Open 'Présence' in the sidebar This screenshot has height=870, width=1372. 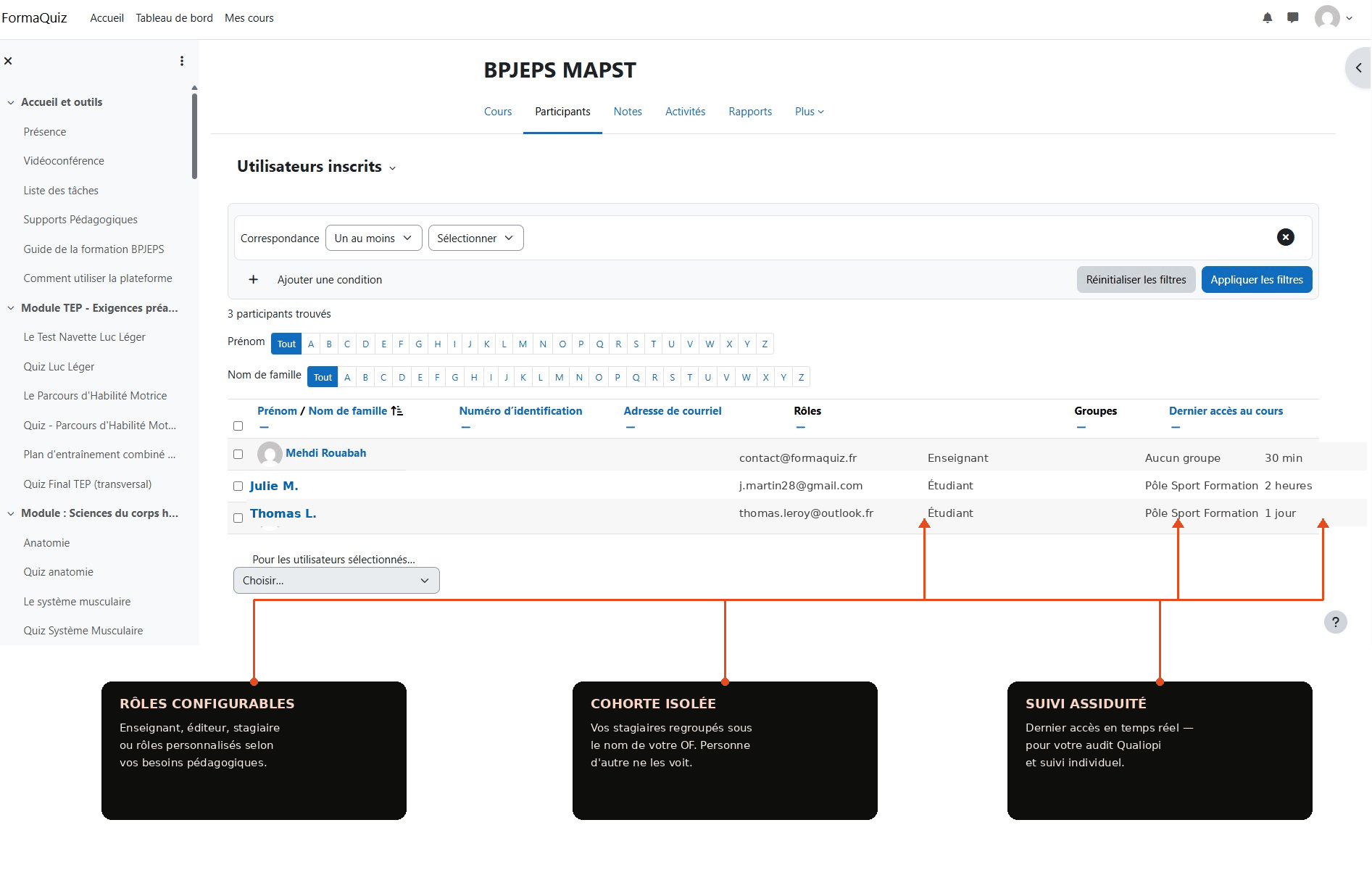(44, 131)
